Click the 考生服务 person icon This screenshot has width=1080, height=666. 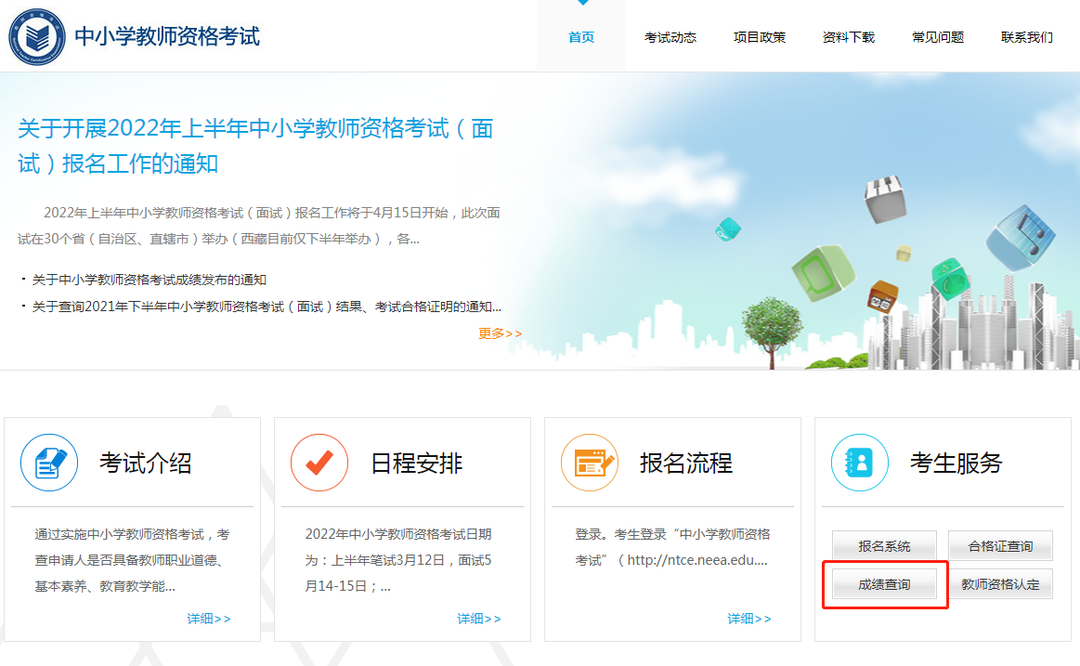pos(859,462)
